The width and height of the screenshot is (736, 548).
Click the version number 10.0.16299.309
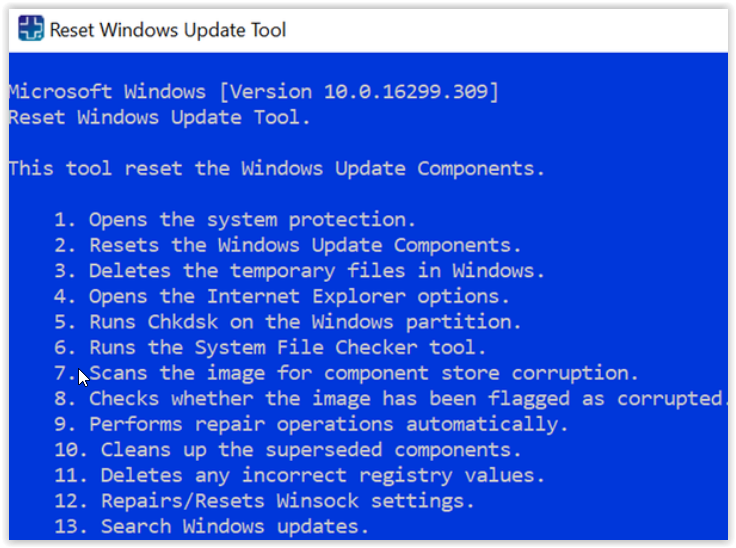coord(406,92)
